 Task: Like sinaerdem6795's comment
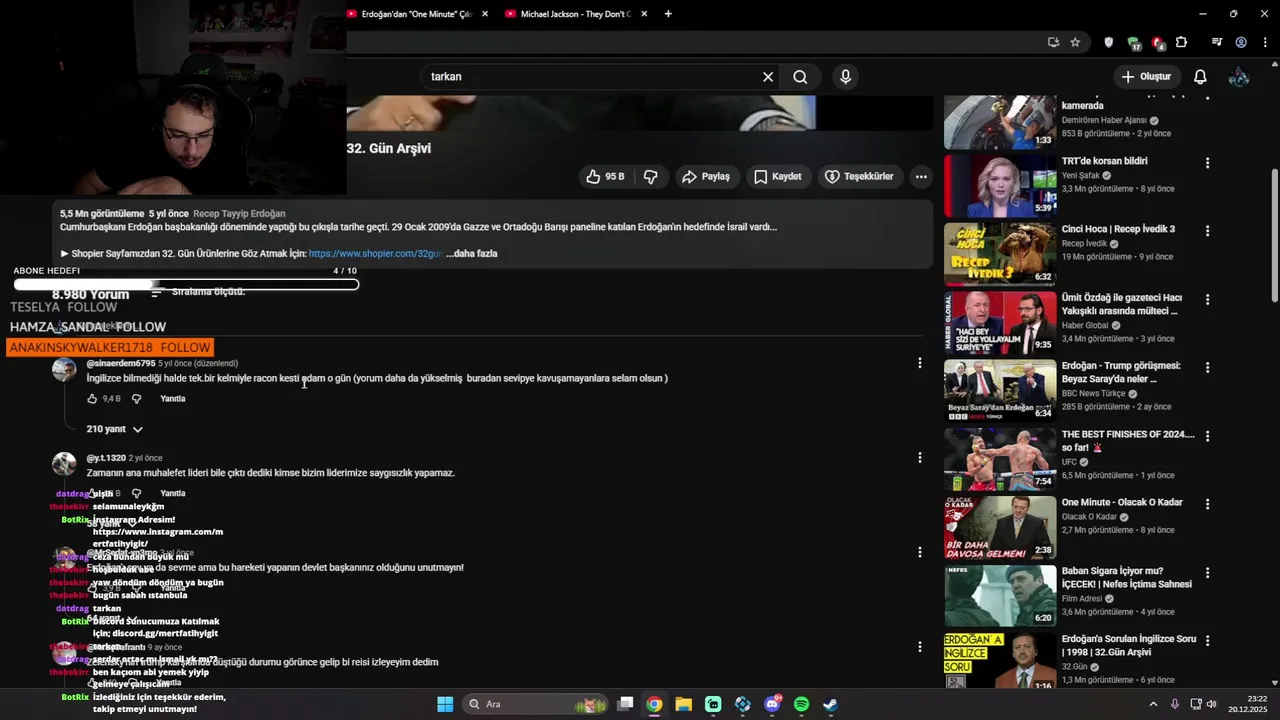click(x=92, y=399)
